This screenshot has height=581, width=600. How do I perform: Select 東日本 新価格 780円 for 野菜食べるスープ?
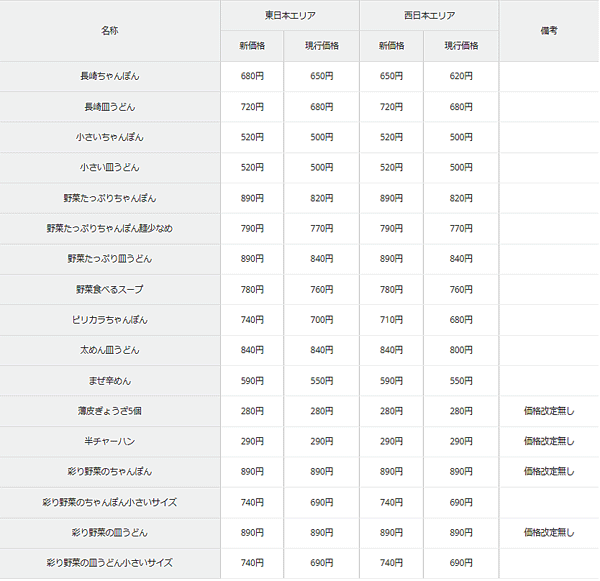(x=252, y=289)
